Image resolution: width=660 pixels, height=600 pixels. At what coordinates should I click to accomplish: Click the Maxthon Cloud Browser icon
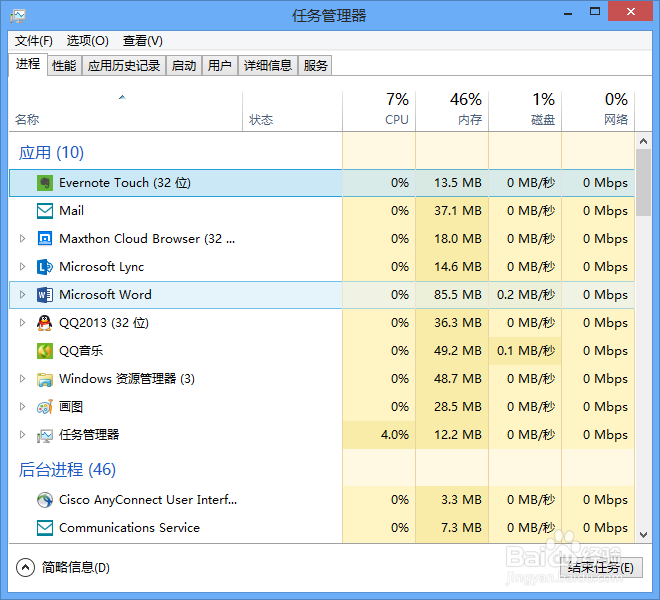coord(45,239)
